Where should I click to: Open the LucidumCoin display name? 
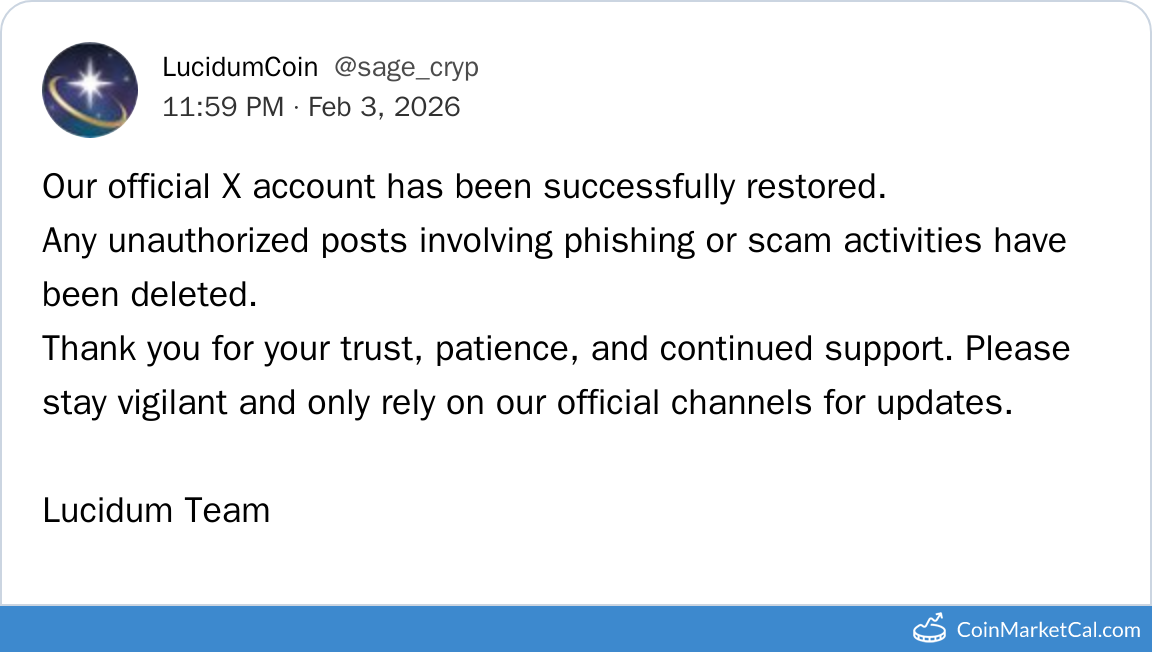click(x=240, y=67)
